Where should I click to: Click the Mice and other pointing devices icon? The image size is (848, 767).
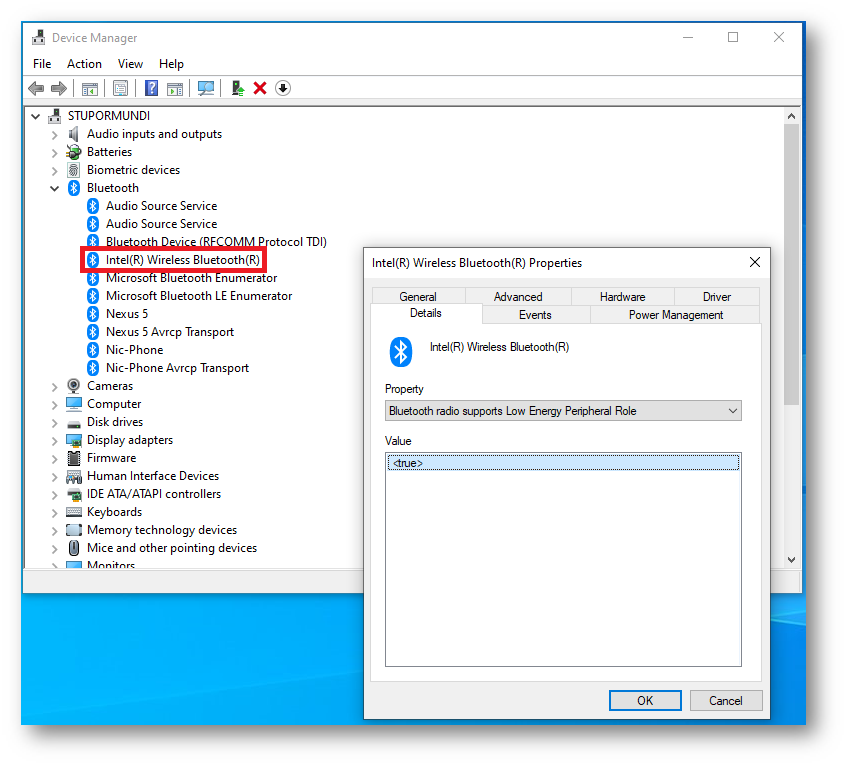click(74, 548)
